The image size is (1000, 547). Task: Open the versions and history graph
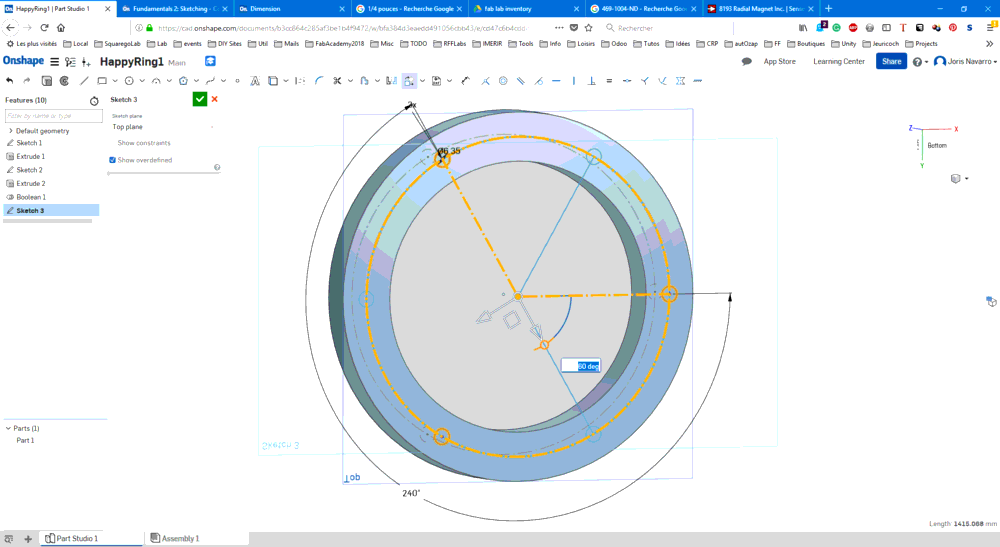[70, 62]
